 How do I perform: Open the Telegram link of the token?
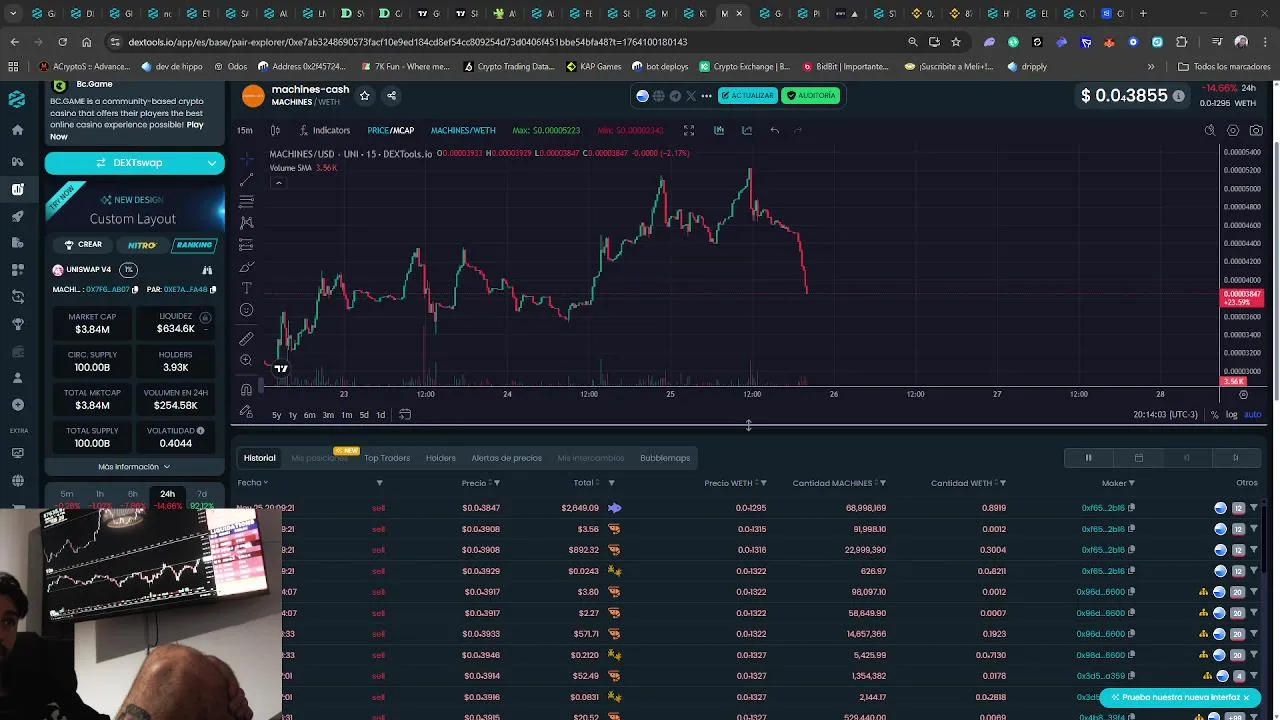coord(675,96)
